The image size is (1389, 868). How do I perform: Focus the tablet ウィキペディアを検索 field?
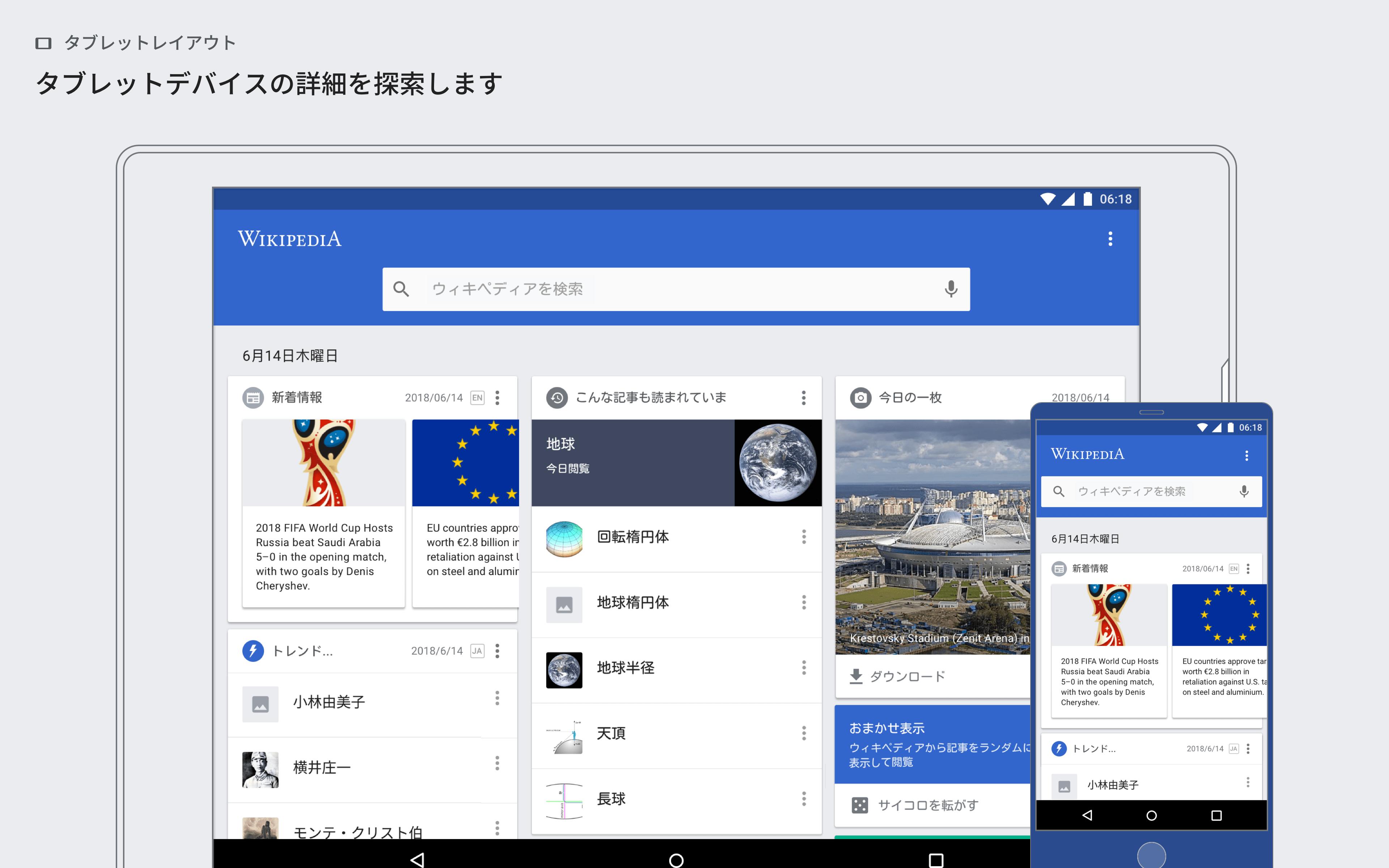(676, 289)
